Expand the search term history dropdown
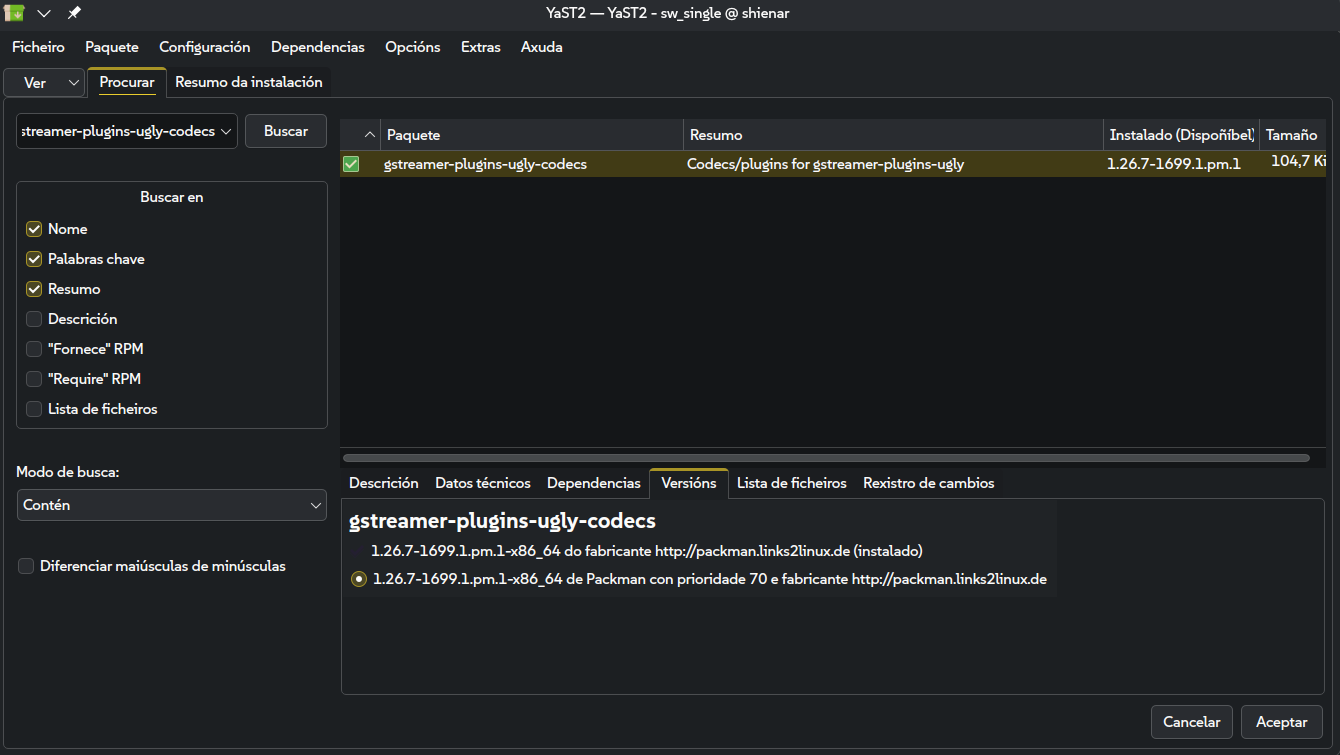This screenshot has width=1340, height=755. pyautogui.click(x=226, y=131)
